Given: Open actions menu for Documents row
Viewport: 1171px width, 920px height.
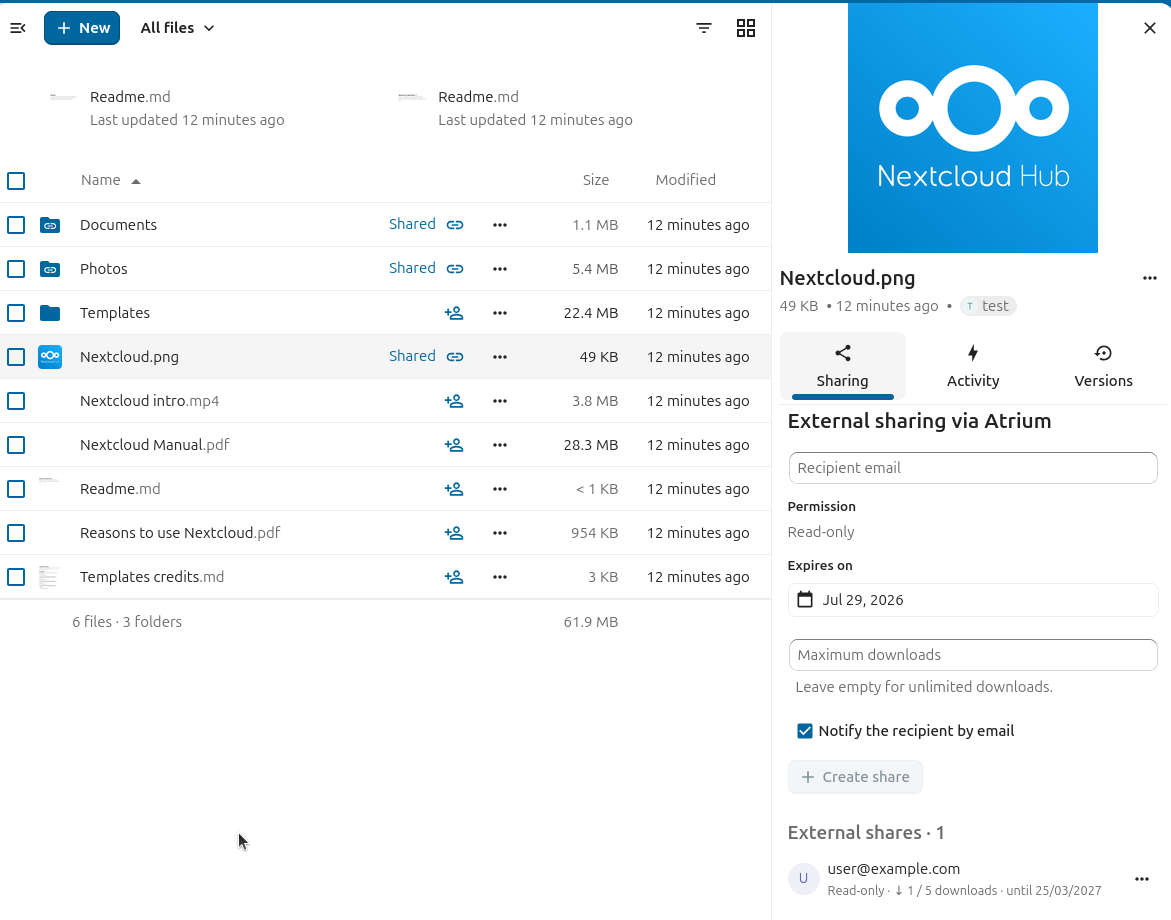Looking at the screenshot, I should (500, 225).
